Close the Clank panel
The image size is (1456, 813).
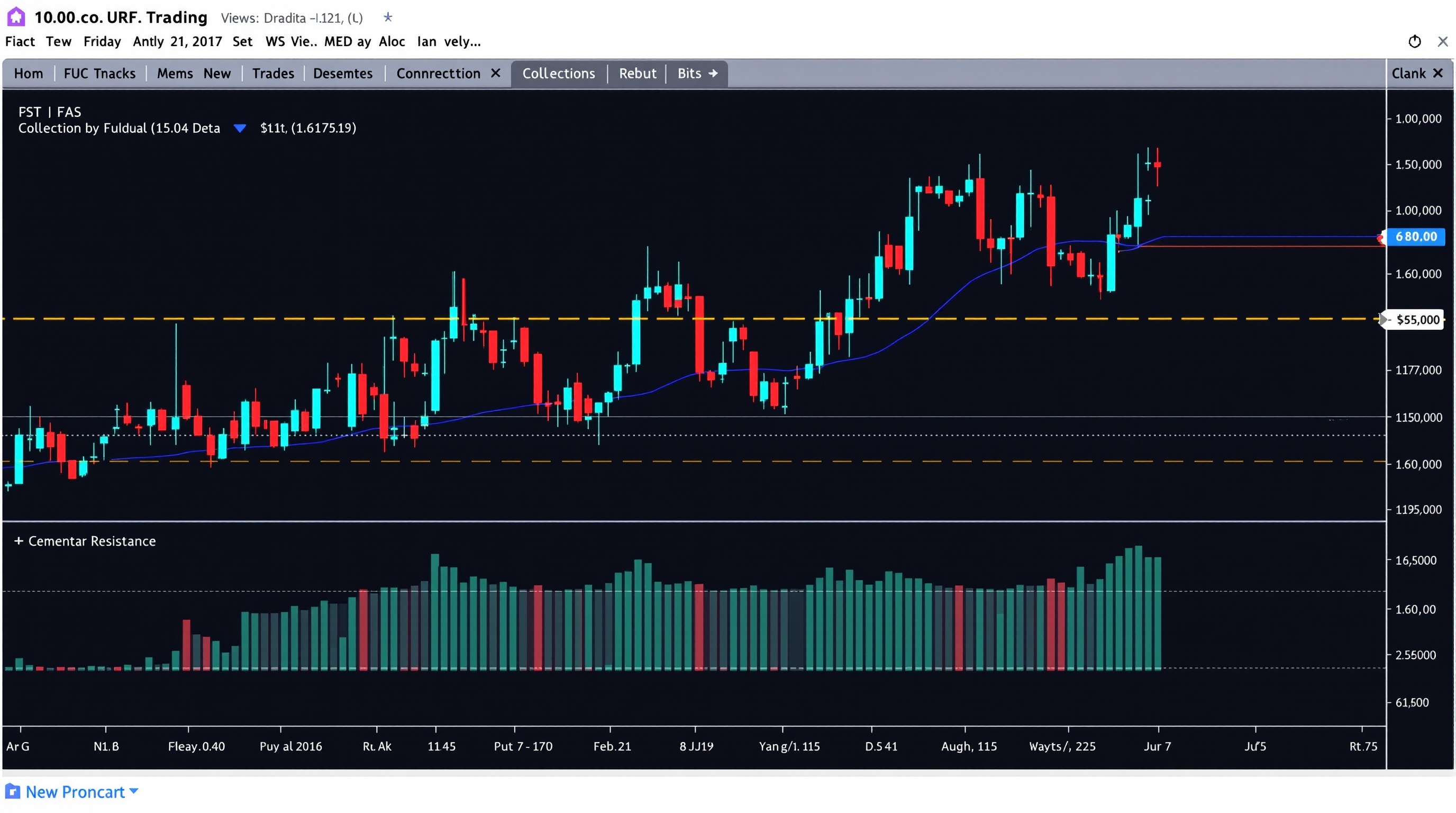pyautogui.click(x=1439, y=73)
